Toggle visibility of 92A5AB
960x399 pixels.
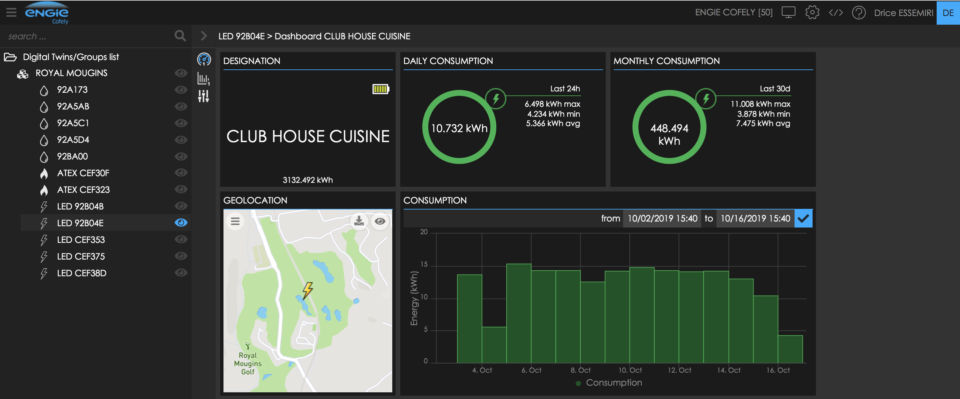[x=181, y=106]
